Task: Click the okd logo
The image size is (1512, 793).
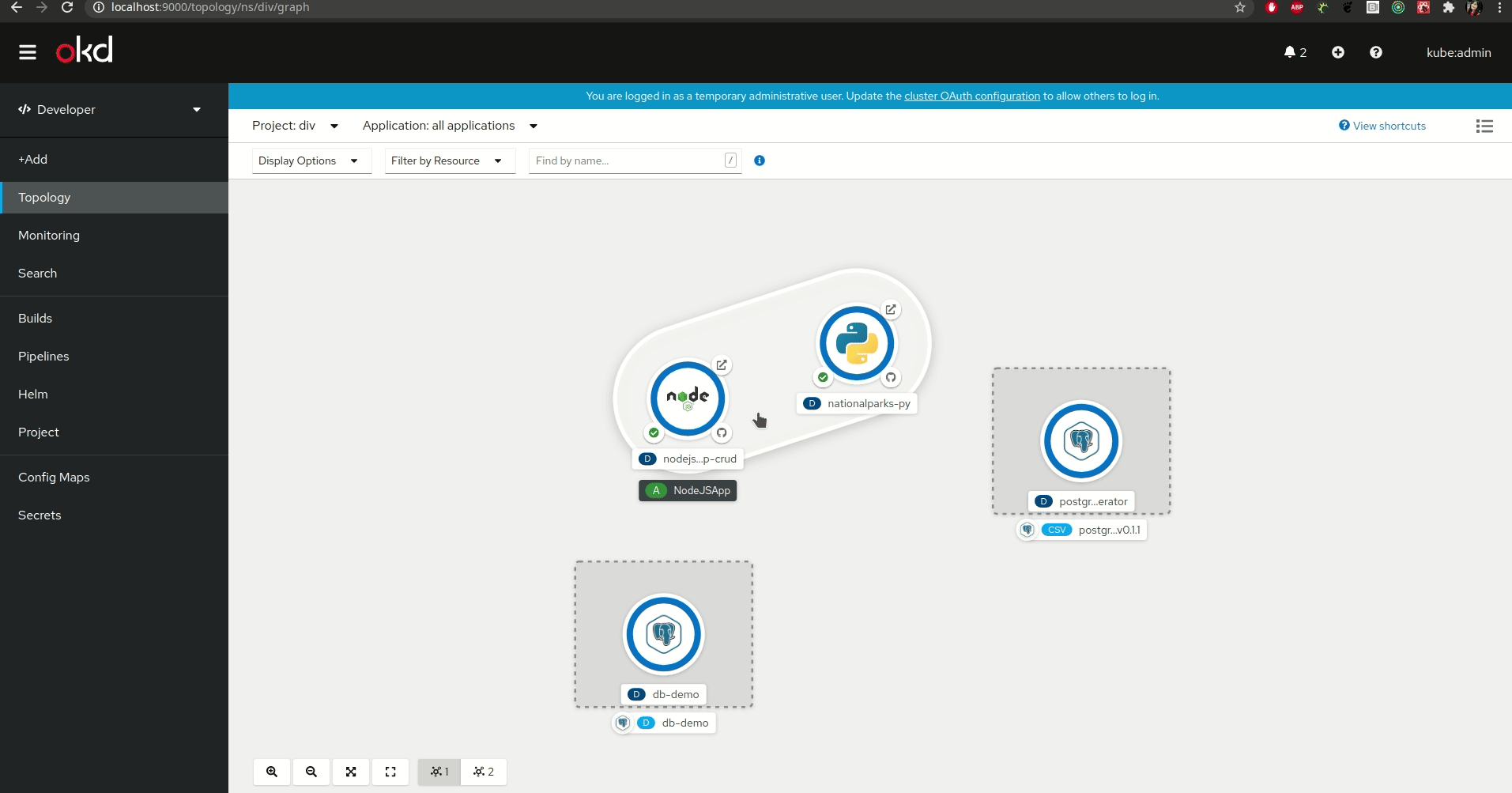Action: pos(85,51)
